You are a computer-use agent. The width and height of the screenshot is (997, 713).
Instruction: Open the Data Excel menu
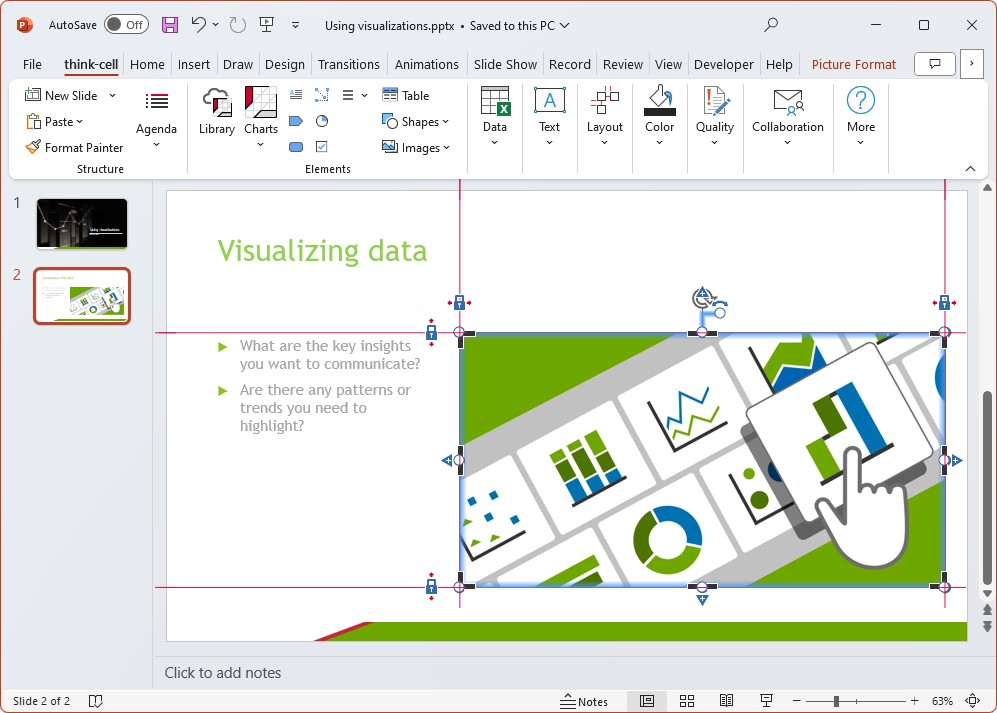495,116
